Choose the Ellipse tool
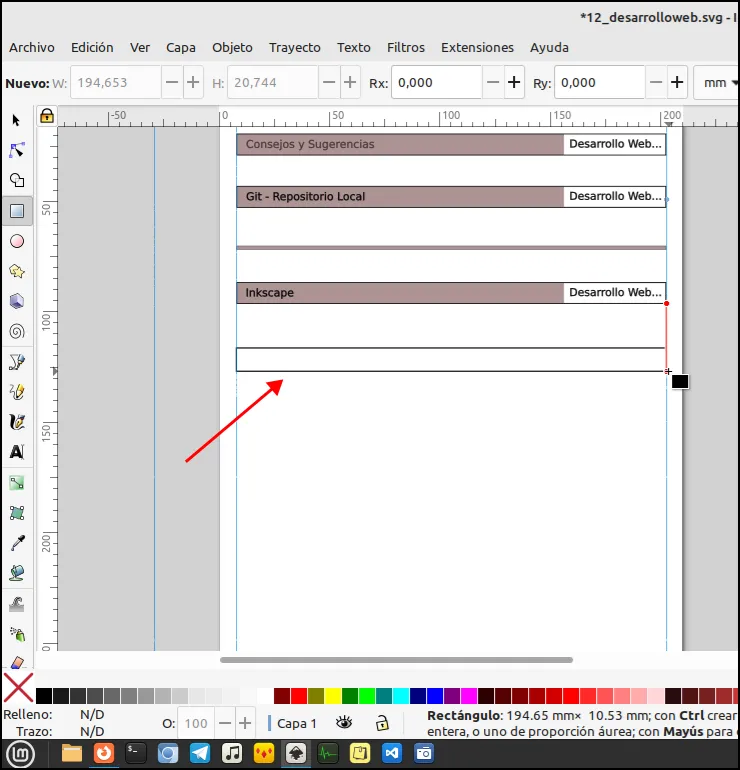740x770 pixels. [x=17, y=241]
